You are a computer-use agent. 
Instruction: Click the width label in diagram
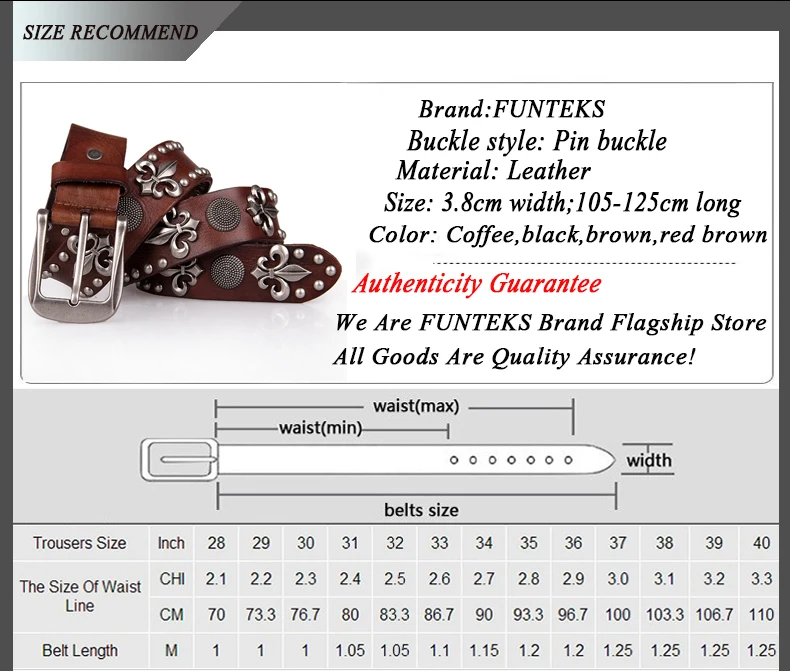click(649, 460)
